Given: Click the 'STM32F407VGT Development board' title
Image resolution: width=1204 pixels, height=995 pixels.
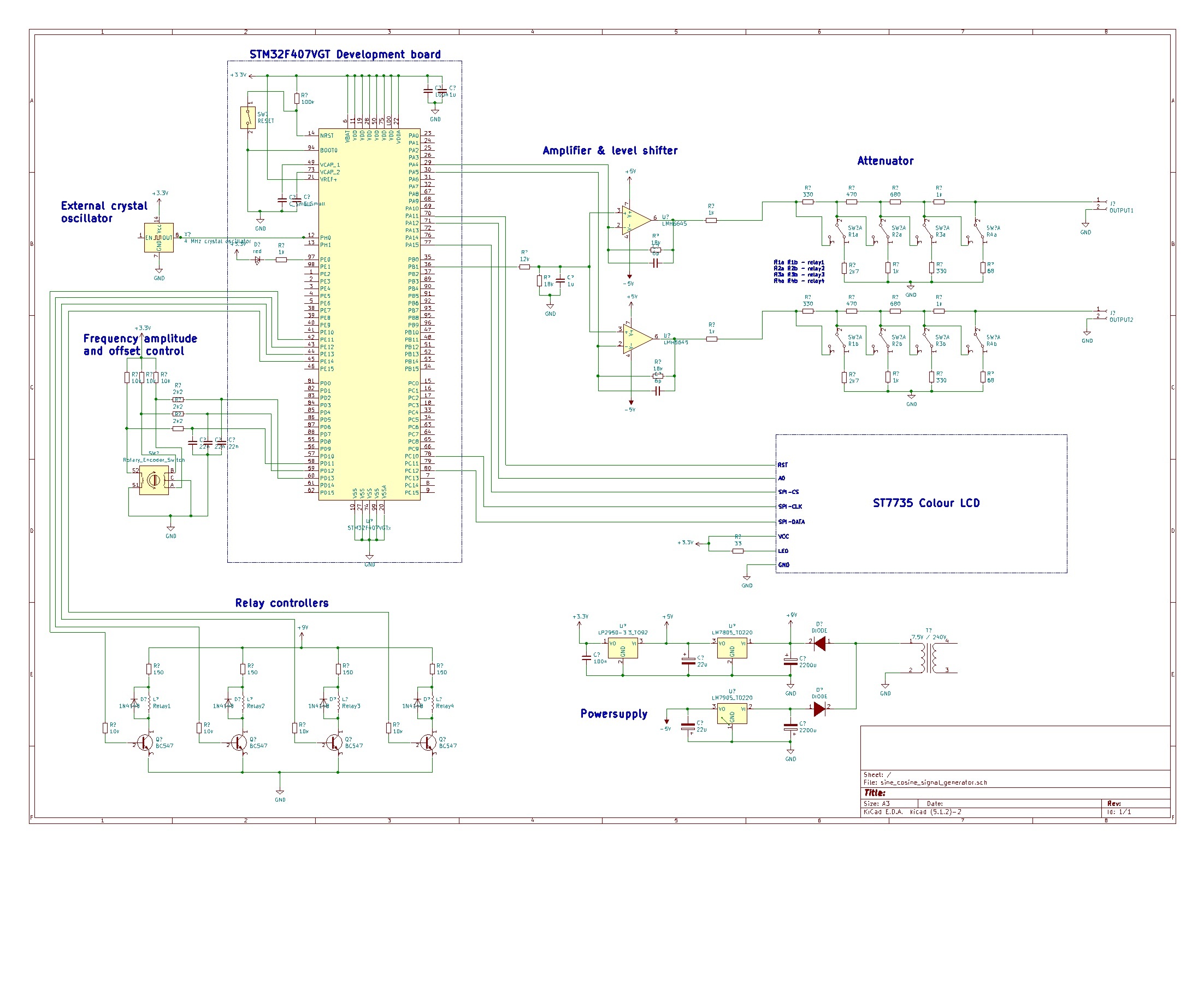Looking at the screenshot, I should 345,55.
